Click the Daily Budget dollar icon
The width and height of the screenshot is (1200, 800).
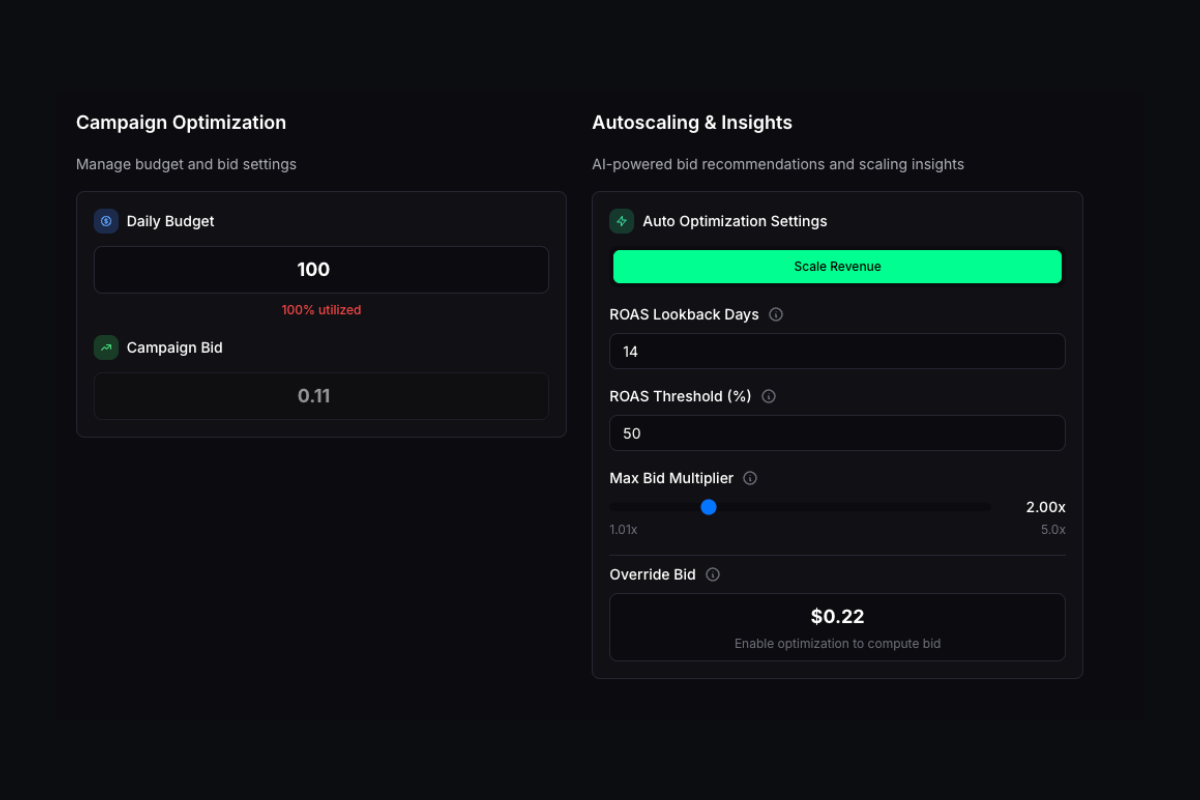[106, 221]
